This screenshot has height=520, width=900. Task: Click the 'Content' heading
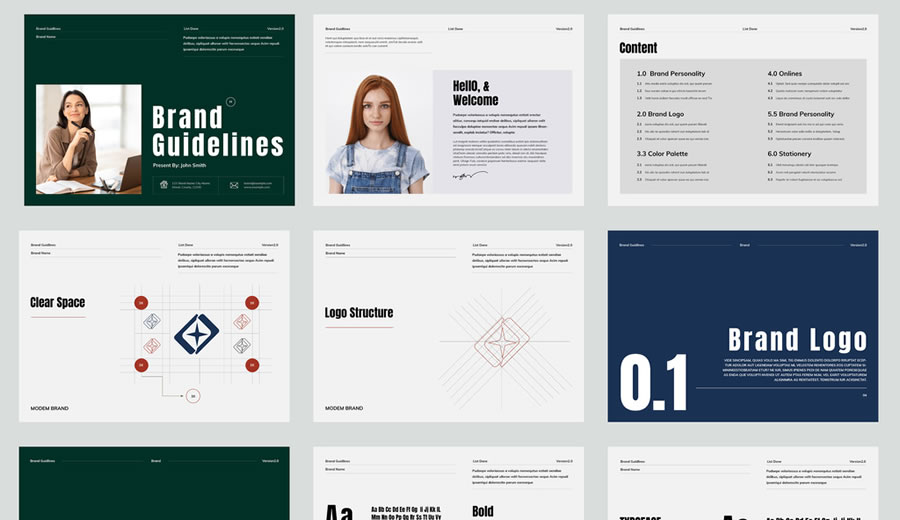click(638, 48)
